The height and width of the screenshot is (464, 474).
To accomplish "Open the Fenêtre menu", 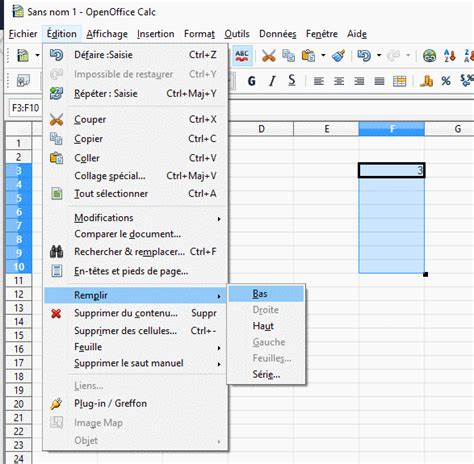I will point(322,34).
